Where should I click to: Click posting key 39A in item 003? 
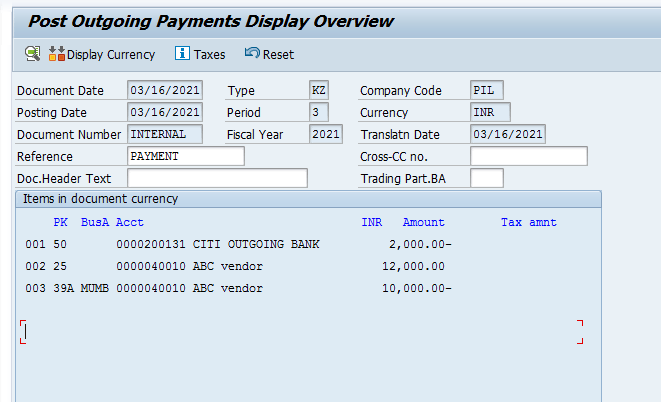click(x=64, y=288)
